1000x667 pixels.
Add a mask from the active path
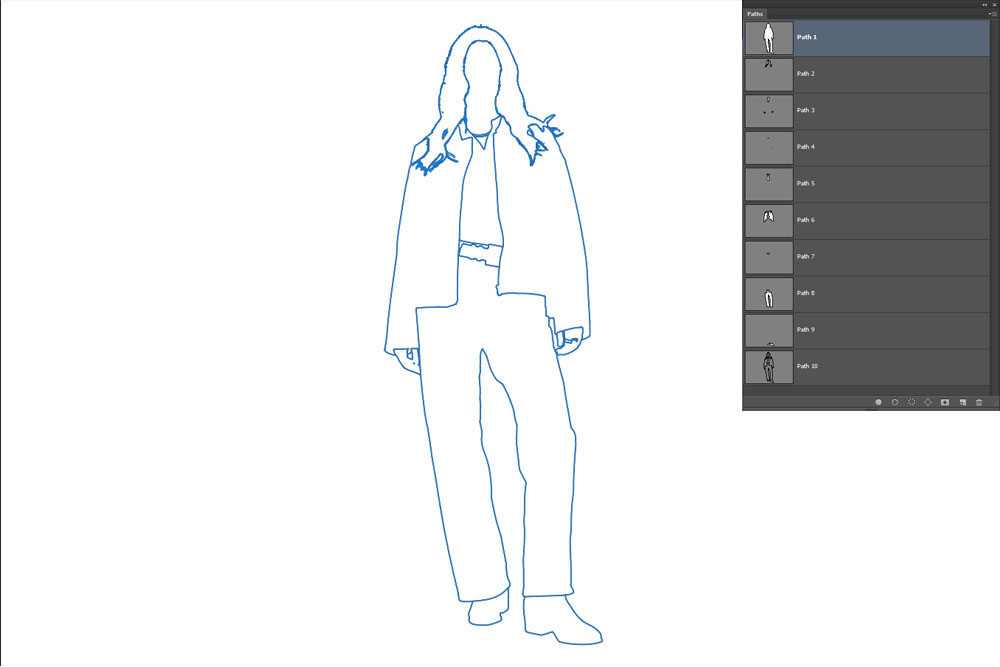click(945, 402)
